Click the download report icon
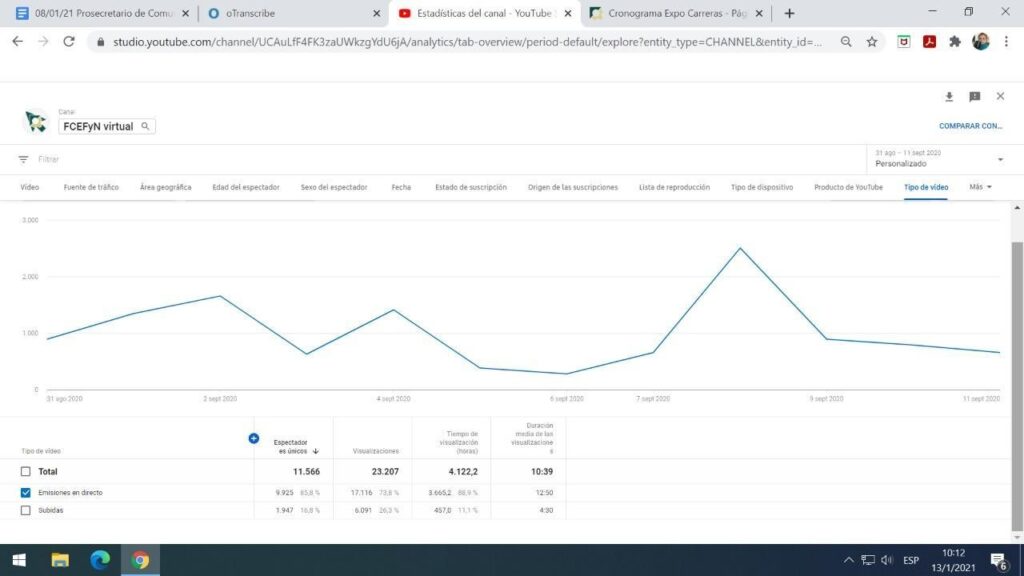 949,97
